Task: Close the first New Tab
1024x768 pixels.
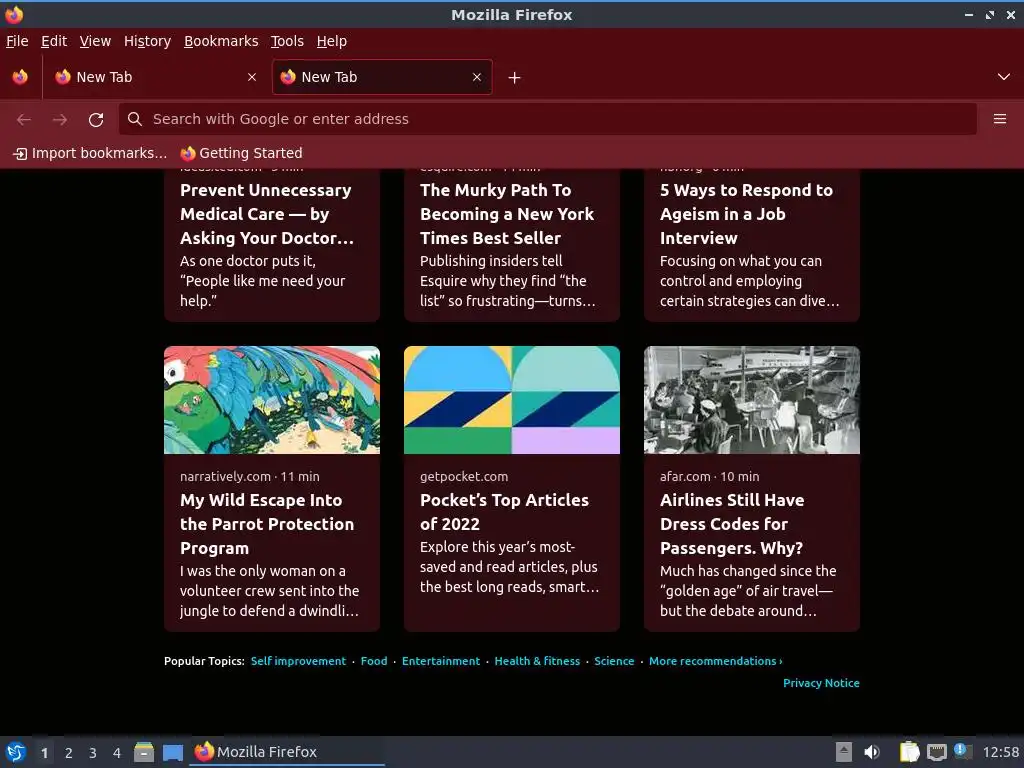Action: tap(252, 77)
